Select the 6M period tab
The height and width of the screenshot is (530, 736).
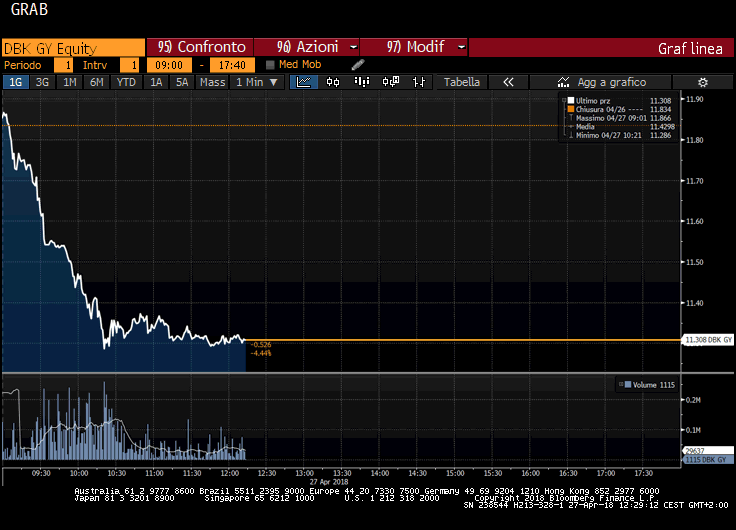pyautogui.click(x=97, y=82)
